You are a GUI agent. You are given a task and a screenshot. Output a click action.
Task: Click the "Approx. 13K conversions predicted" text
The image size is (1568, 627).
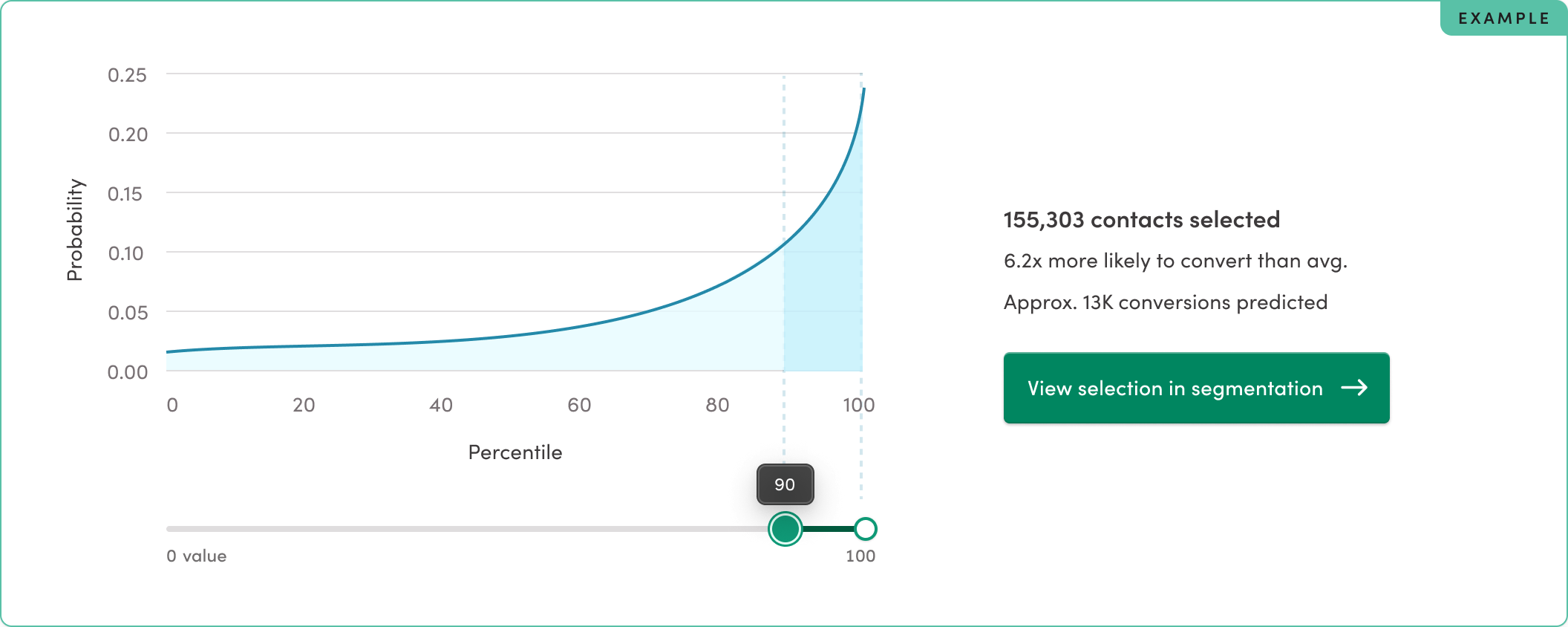(1165, 302)
